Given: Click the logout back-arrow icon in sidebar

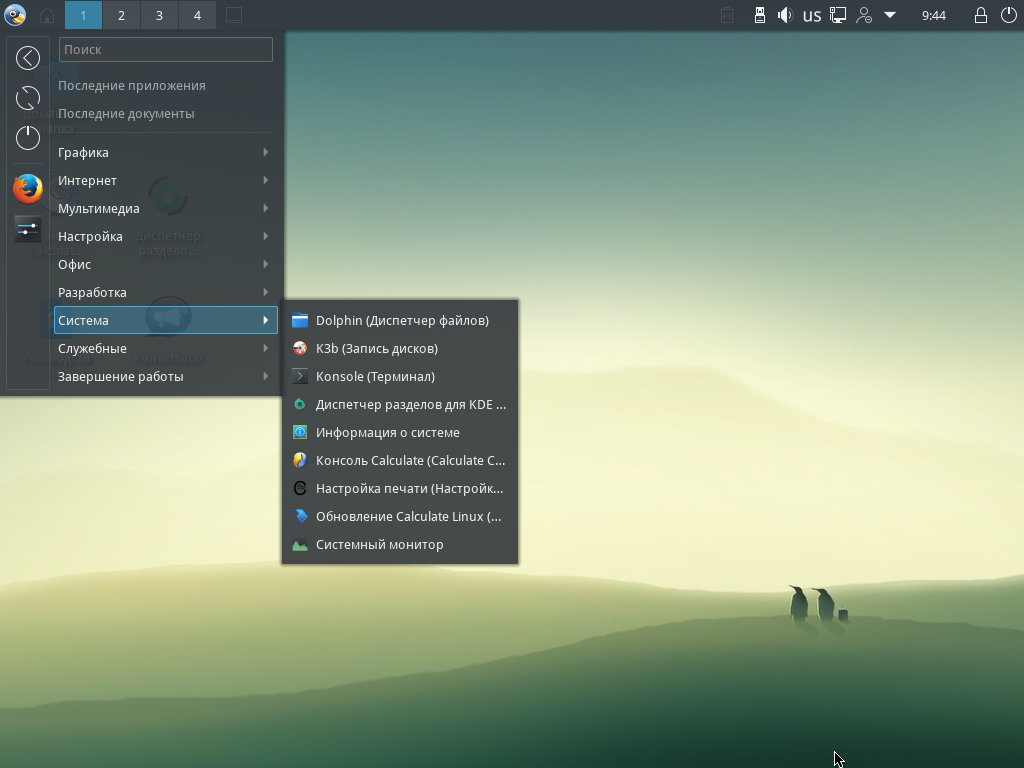Looking at the screenshot, I should point(28,58).
